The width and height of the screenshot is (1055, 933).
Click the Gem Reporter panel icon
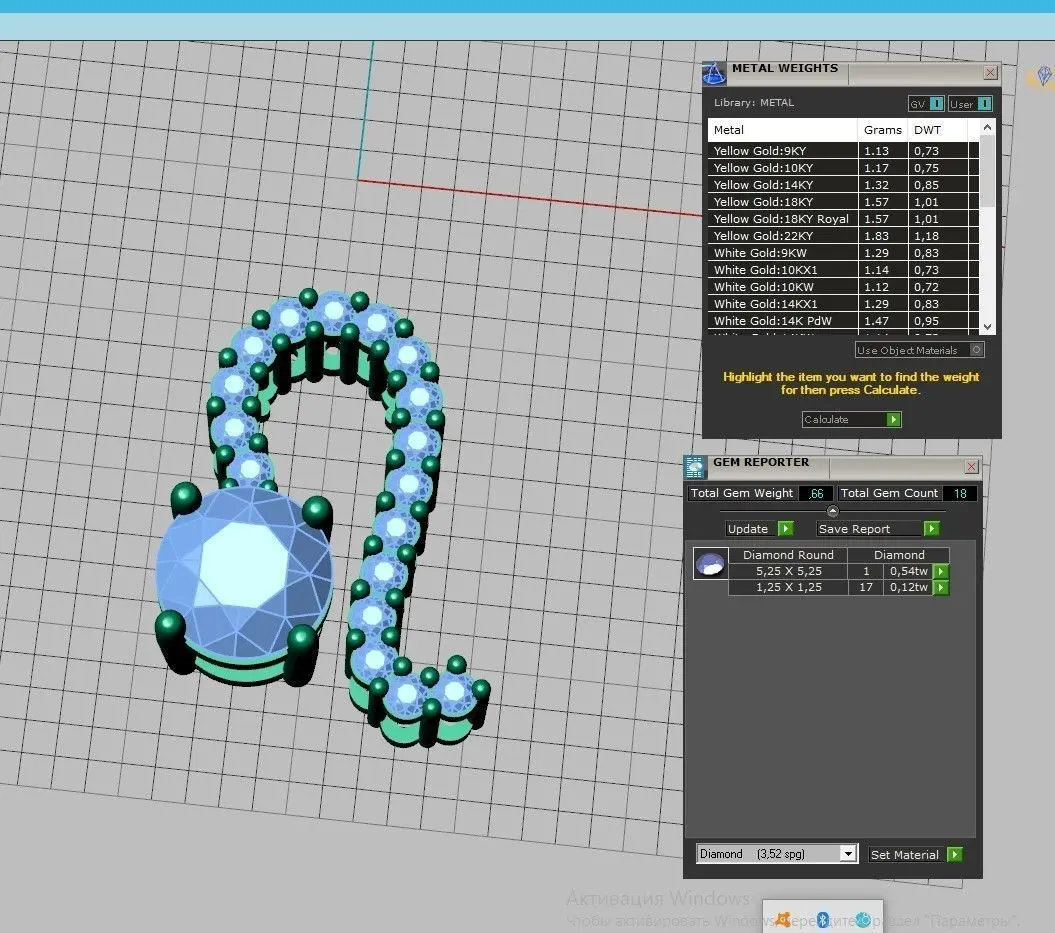[x=695, y=466]
